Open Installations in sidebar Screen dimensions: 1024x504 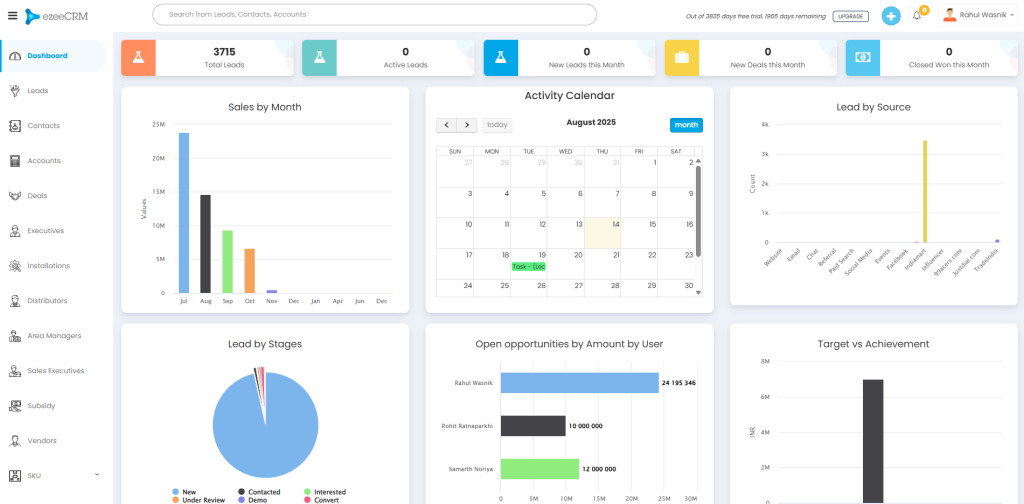(x=48, y=266)
